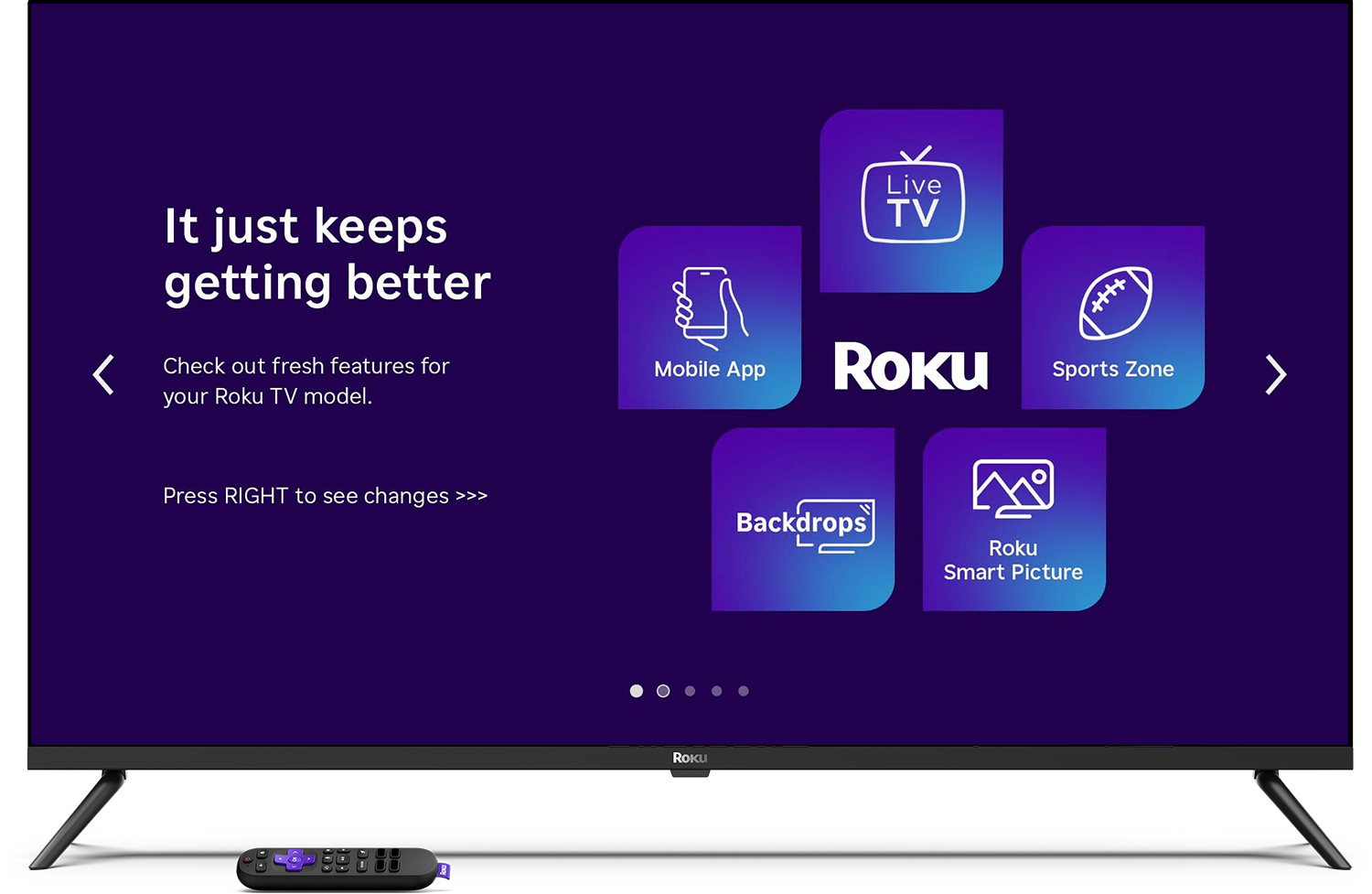
Task: Select the Mobile App phone icon
Action: 709,307
